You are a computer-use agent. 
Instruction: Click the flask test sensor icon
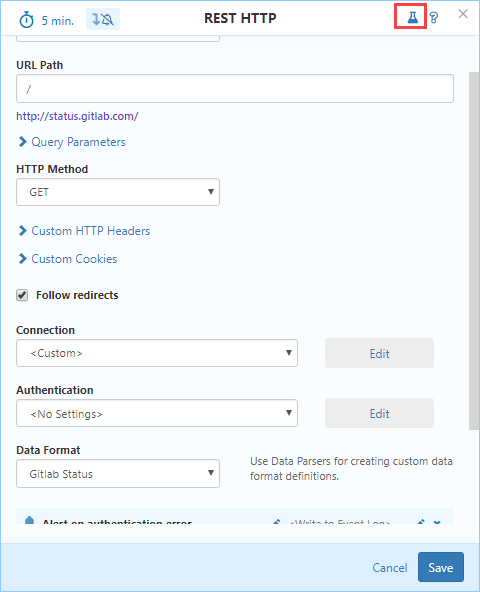coord(412,17)
